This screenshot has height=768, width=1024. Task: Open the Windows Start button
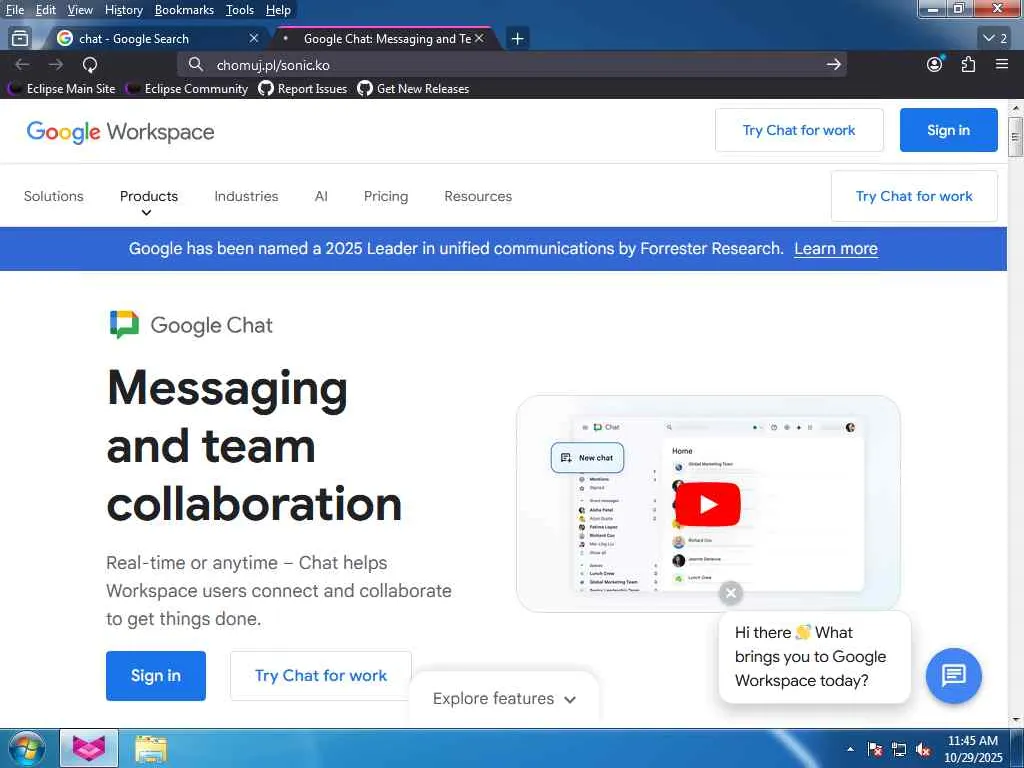click(26, 748)
